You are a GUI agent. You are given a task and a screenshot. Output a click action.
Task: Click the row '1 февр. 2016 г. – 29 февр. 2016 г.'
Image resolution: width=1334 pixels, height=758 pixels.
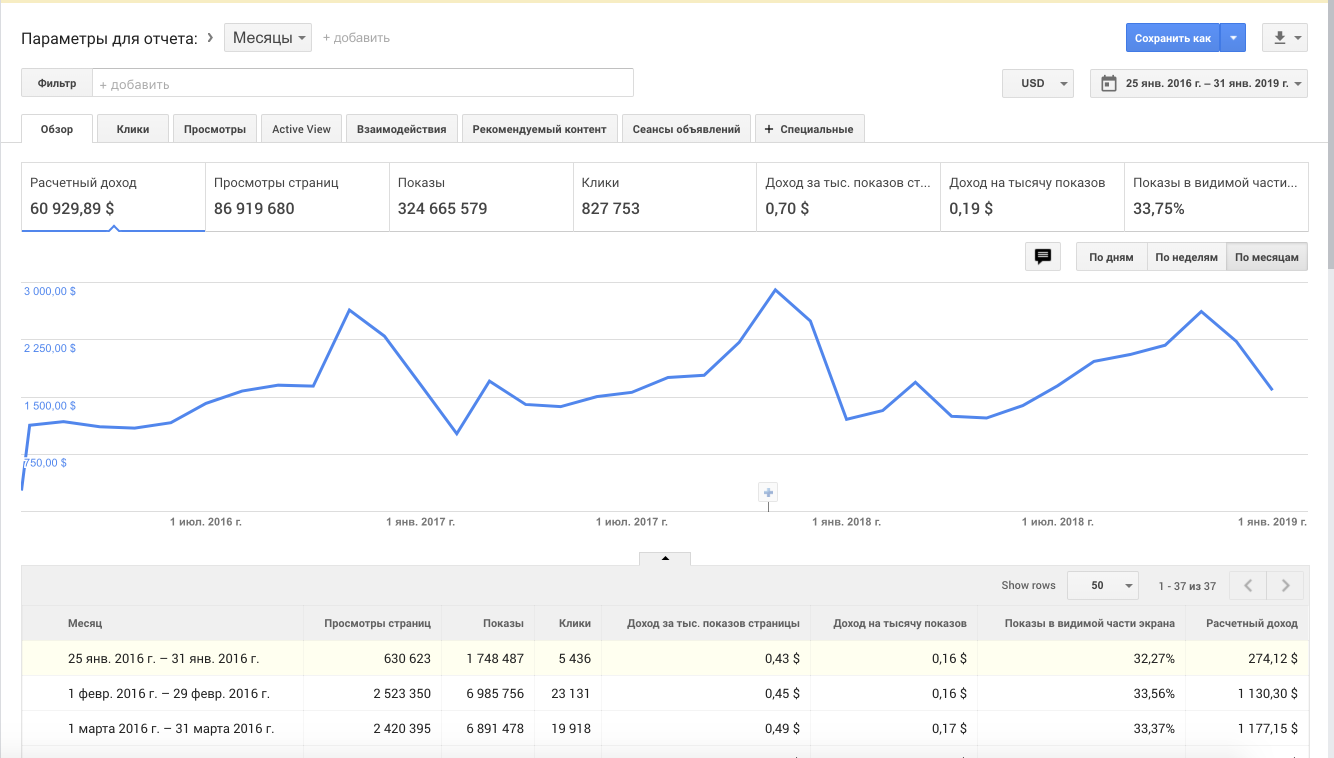(665, 694)
